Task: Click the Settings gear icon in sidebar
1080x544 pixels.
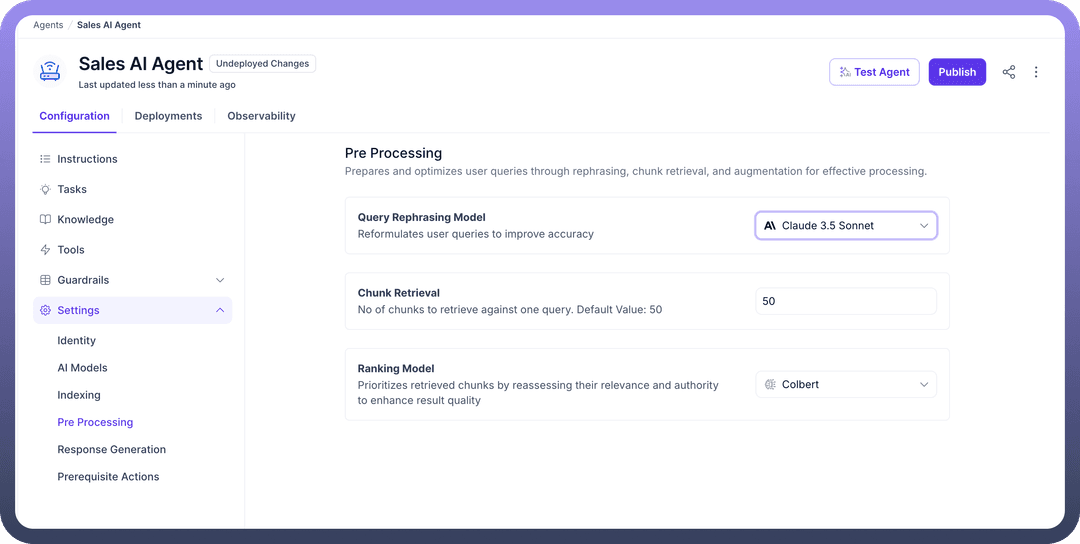Action: point(45,311)
